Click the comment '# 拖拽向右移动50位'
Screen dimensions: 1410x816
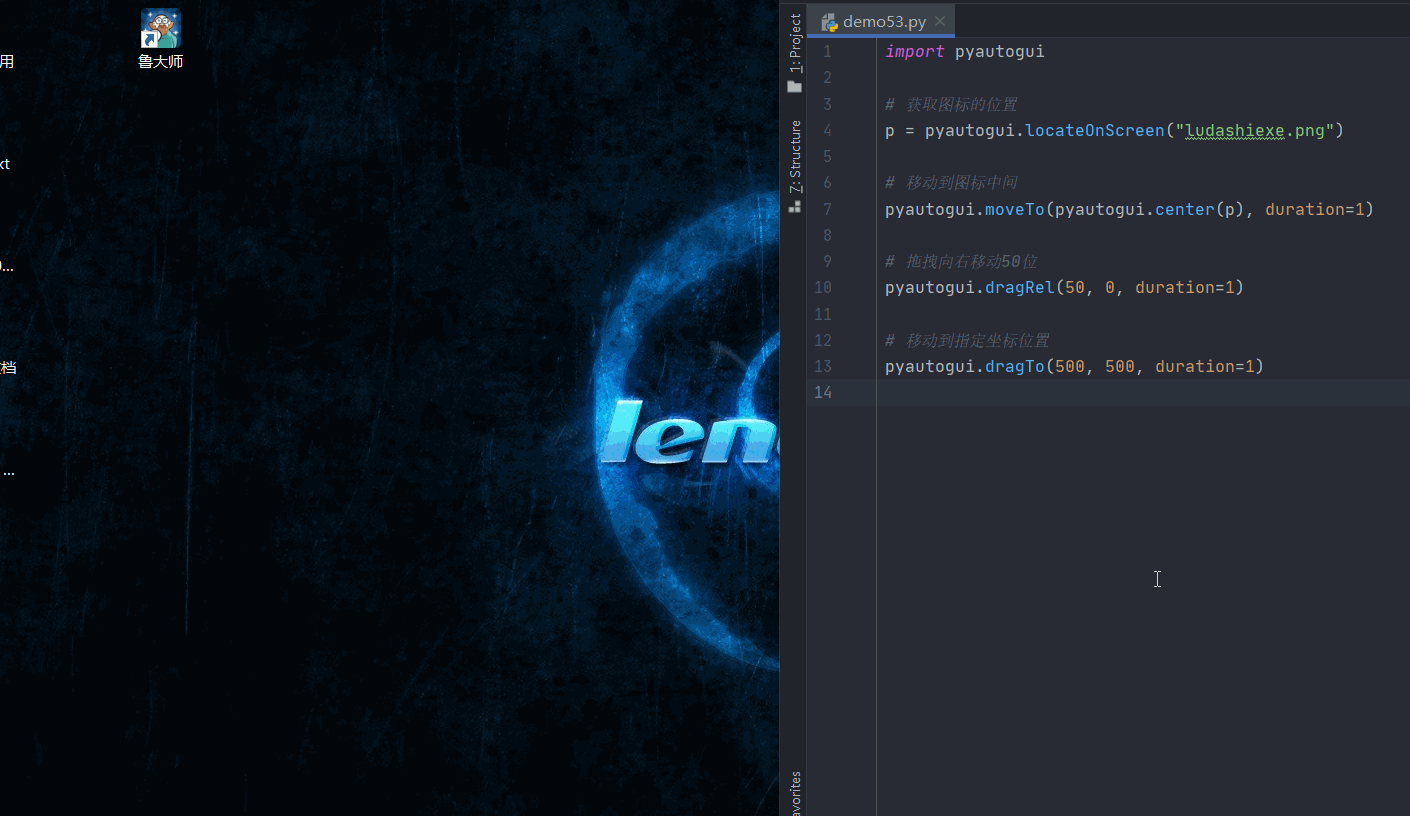point(961,262)
